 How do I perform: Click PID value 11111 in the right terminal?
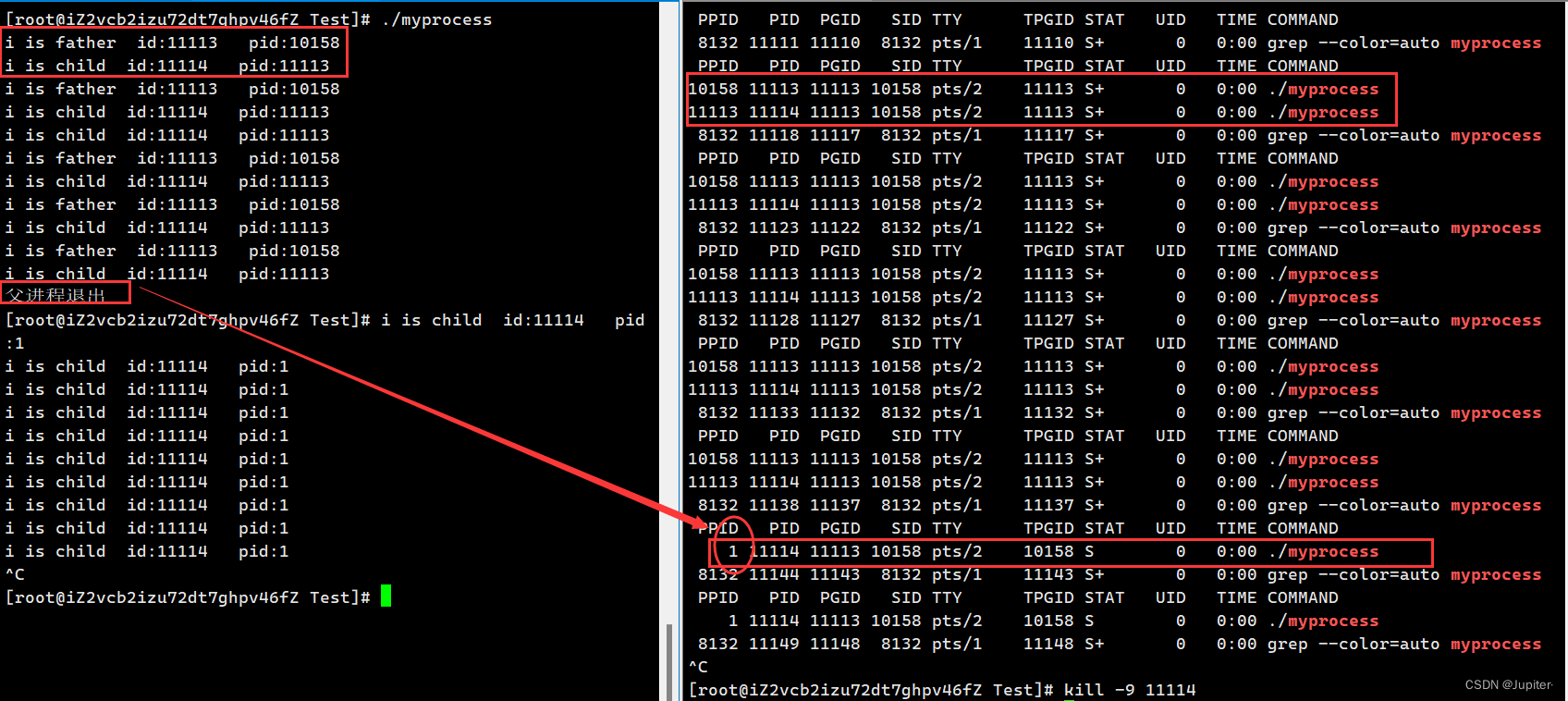point(774,43)
